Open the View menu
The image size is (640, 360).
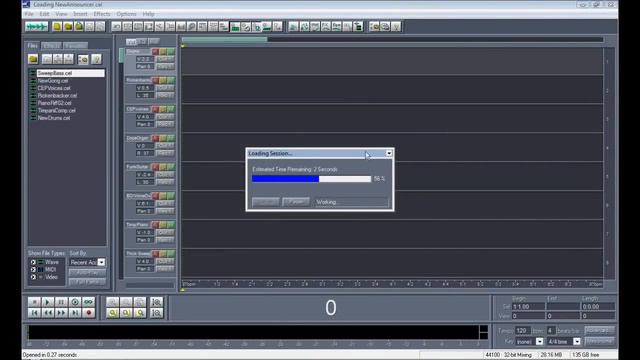click(x=61, y=14)
